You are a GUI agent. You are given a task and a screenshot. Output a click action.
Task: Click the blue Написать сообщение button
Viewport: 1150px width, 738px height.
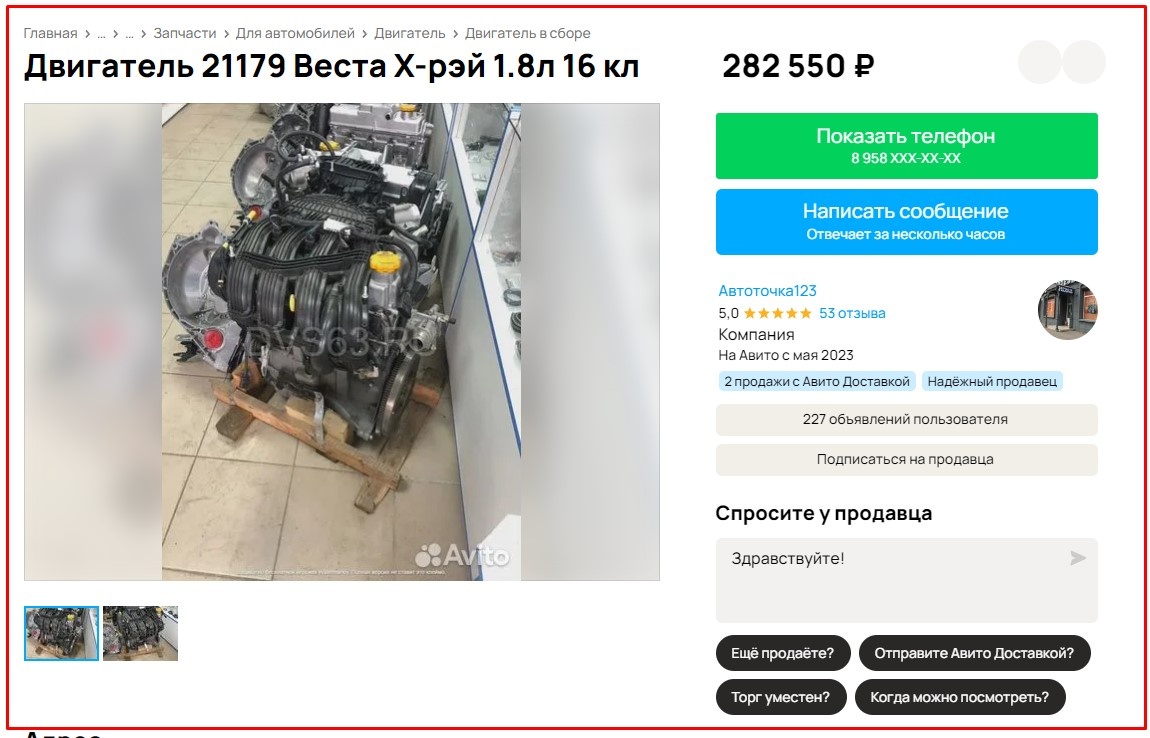(907, 222)
